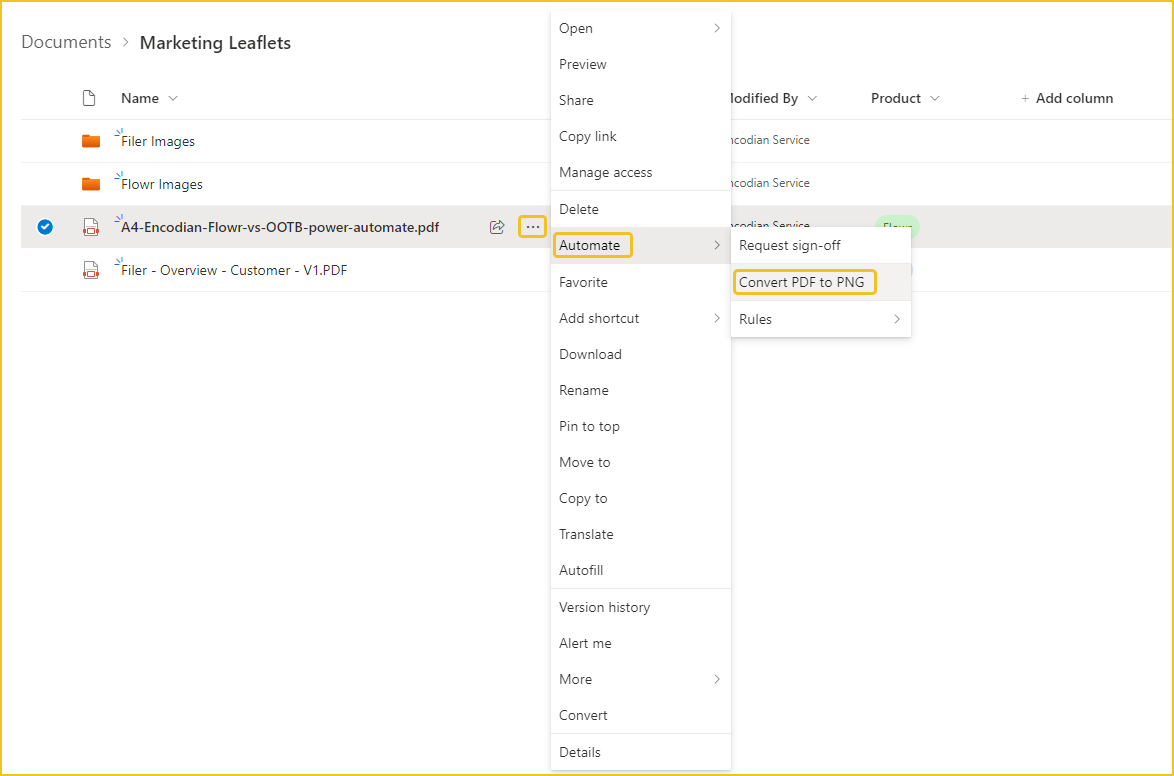This screenshot has width=1174, height=776.
Task: Open the three-dots more actions button
Action: 532,227
